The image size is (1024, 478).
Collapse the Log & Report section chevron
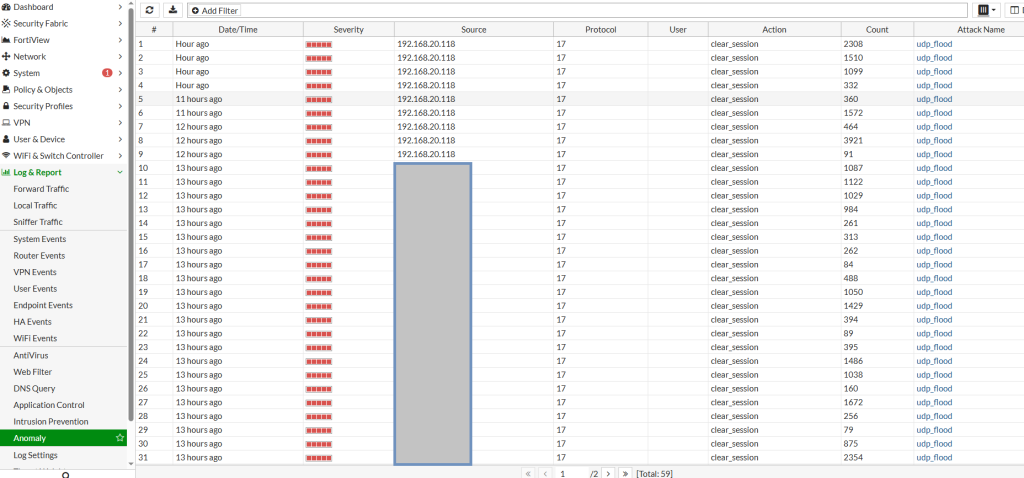point(120,172)
